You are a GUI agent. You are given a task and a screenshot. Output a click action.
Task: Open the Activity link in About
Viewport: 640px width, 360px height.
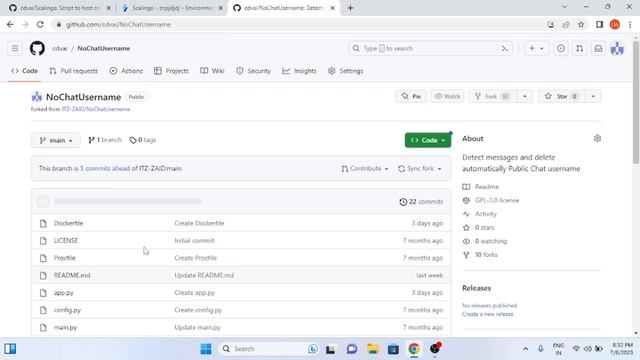(486, 214)
